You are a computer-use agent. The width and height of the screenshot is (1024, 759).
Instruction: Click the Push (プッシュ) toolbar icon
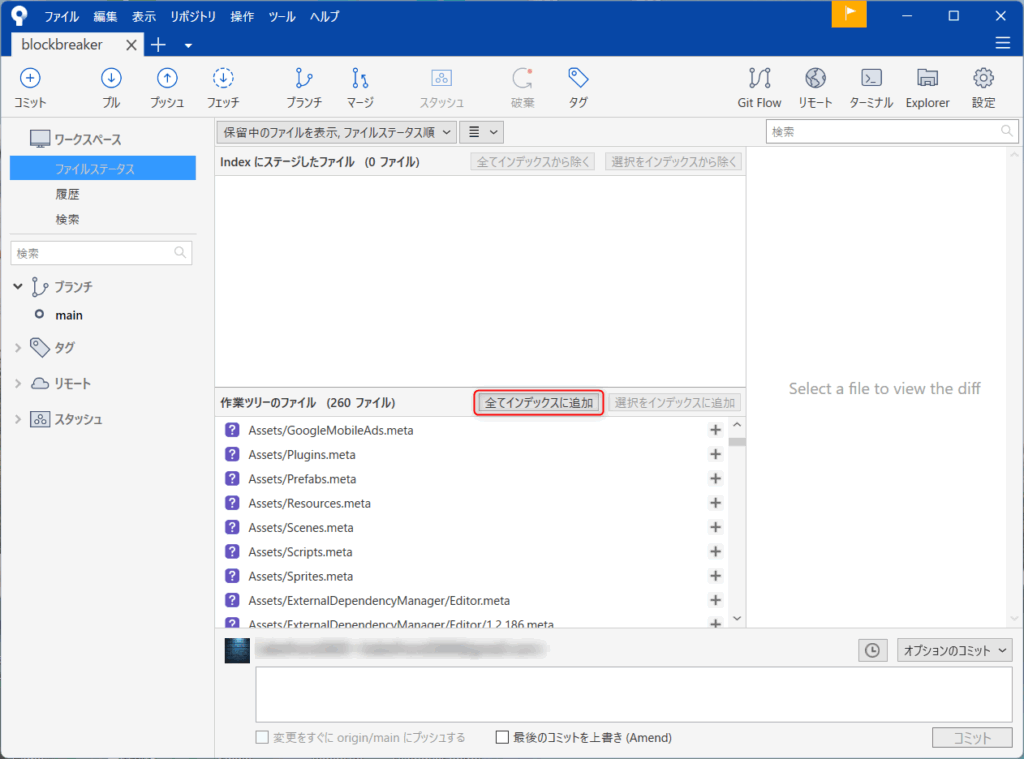coord(167,87)
